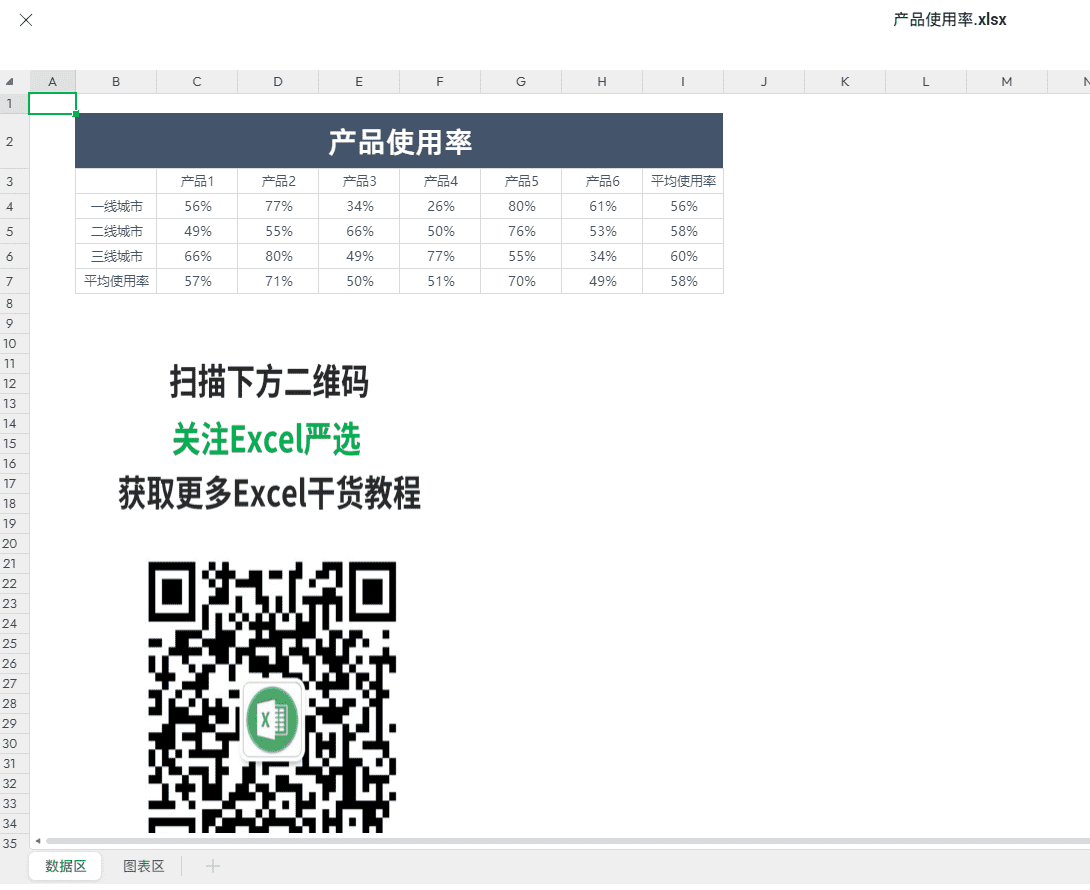
Task: Click 一线城市 产品1 cell 56%
Action: 197,207
